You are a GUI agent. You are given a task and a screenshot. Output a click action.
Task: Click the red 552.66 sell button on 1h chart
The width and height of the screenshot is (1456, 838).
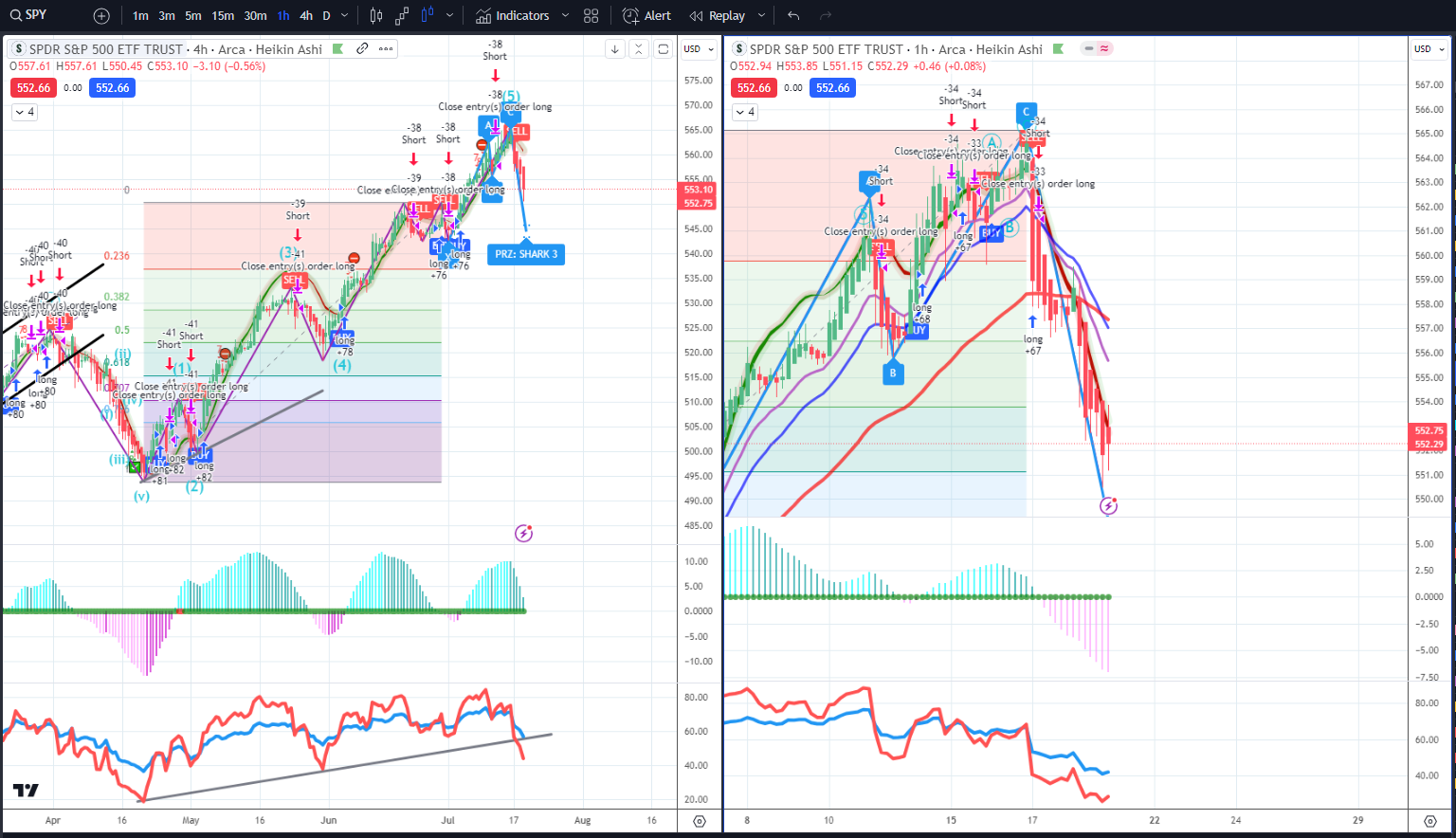coord(755,88)
